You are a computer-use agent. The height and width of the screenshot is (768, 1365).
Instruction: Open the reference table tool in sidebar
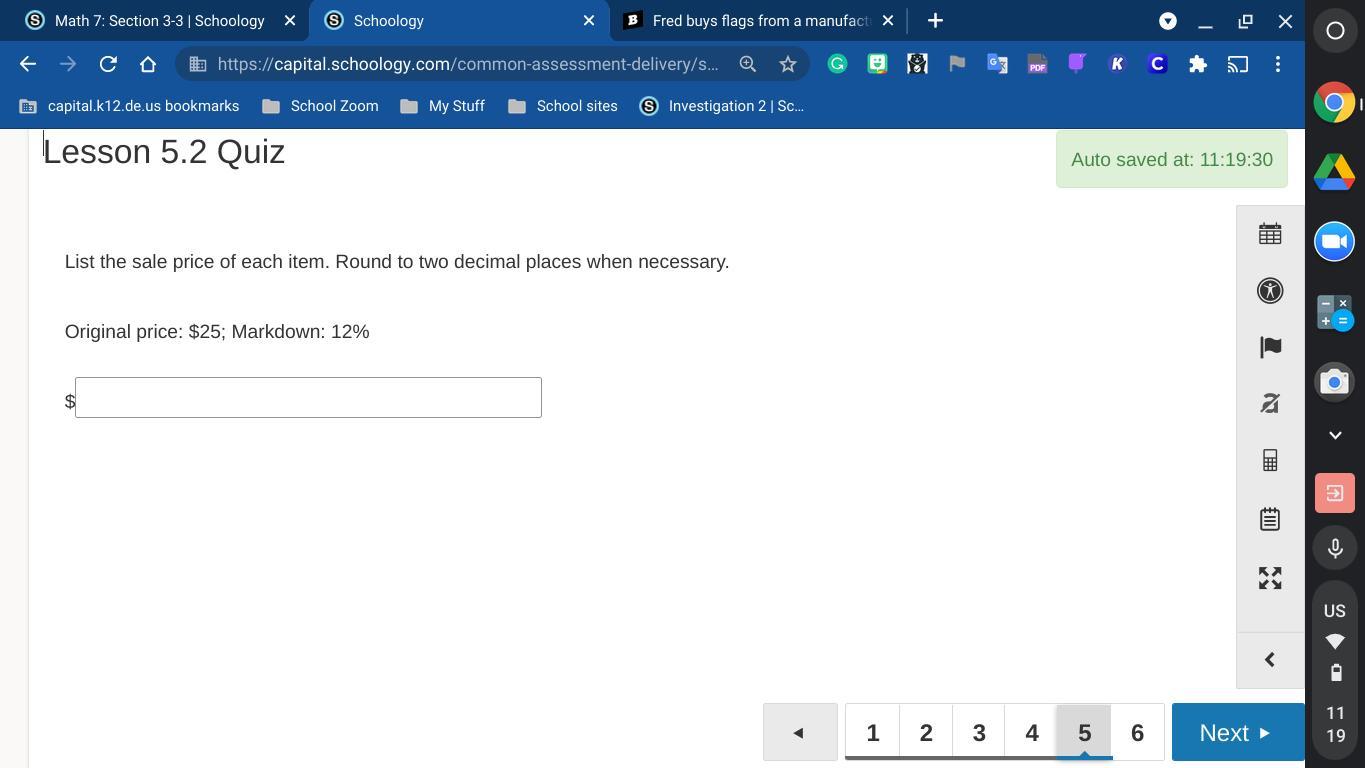point(1270,234)
